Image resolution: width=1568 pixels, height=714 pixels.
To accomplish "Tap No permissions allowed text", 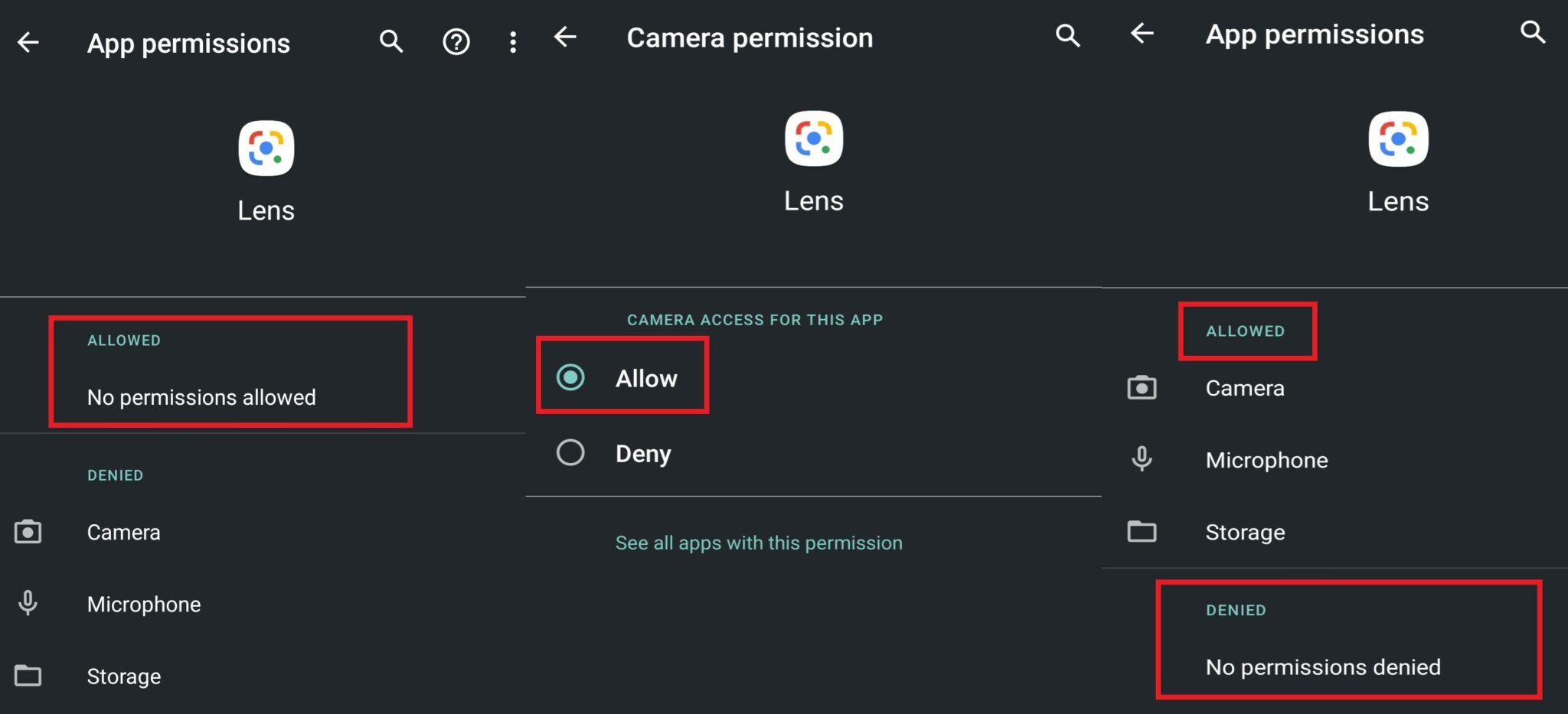I will pyautogui.click(x=201, y=397).
